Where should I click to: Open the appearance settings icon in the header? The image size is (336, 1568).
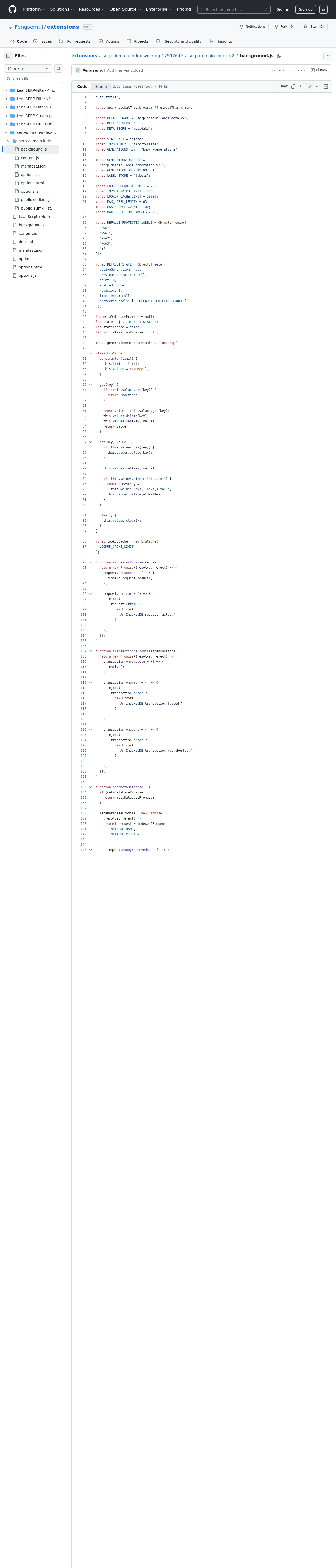(323, 9)
